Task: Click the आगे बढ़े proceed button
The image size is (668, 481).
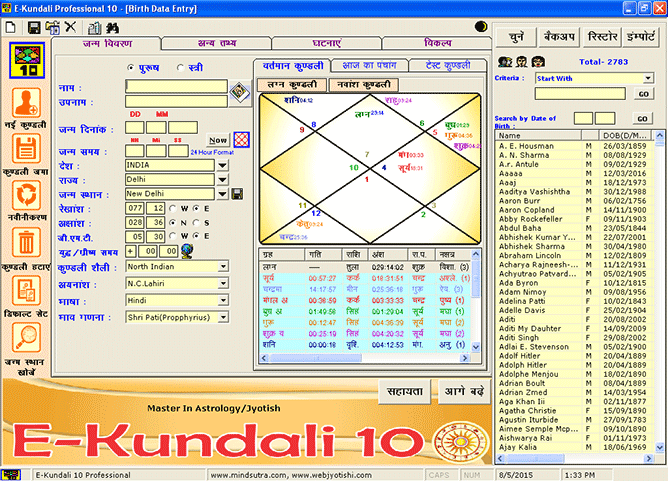Action: [x=464, y=391]
